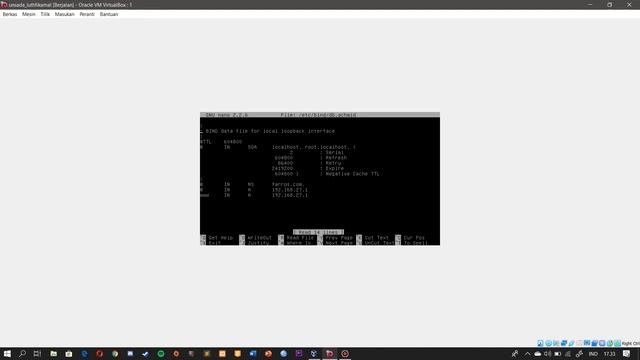Screen dimensions: 640x360
Task: Click 'localhost. root.localhost.' SOA text
Action: coord(313,147)
